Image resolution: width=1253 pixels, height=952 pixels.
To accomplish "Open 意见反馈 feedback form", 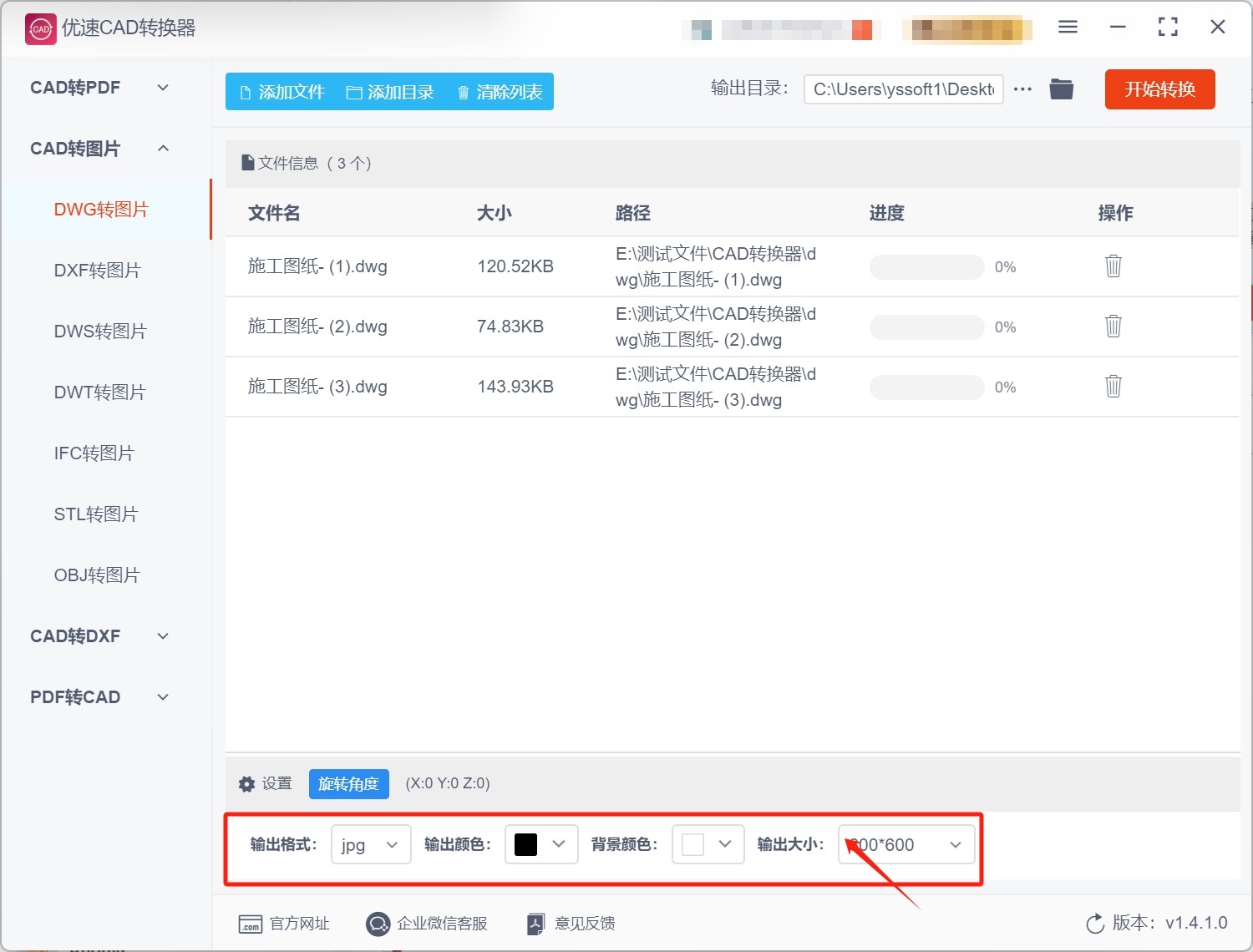I will click(571, 924).
